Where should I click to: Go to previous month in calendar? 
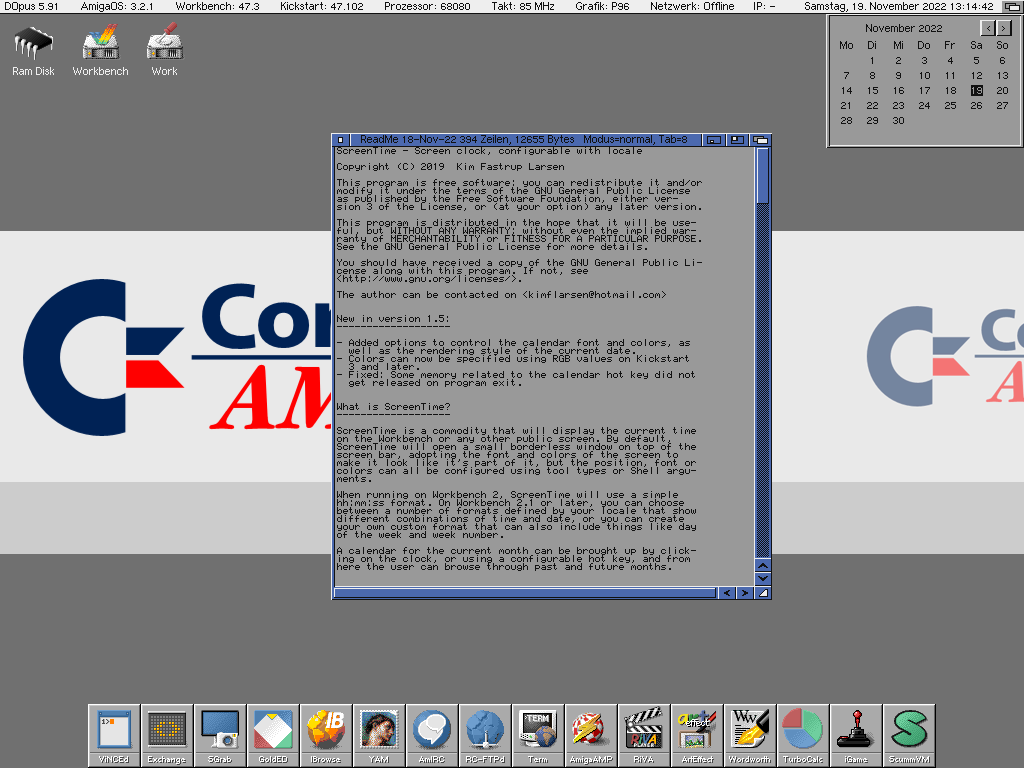[987, 28]
